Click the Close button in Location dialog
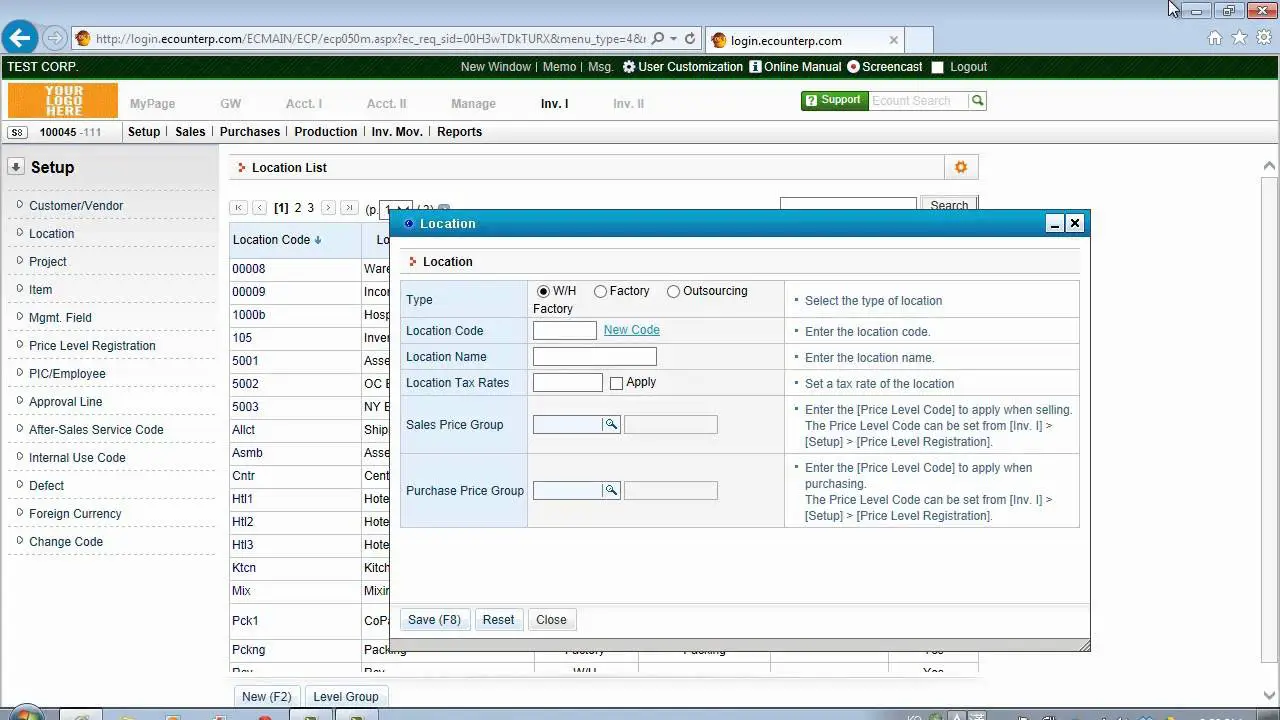The image size is (1280, 720). click(x=551, y=620)
